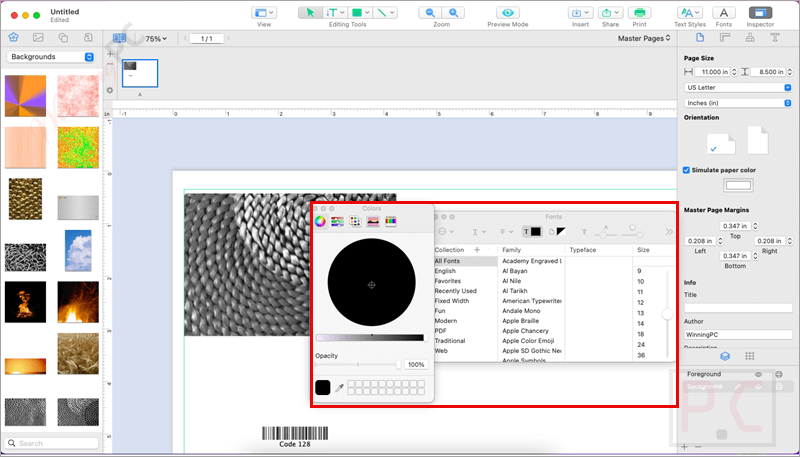800x457 pixels.
Task: Select the Recently Used font collection
Action: click(x=456, y=291)
